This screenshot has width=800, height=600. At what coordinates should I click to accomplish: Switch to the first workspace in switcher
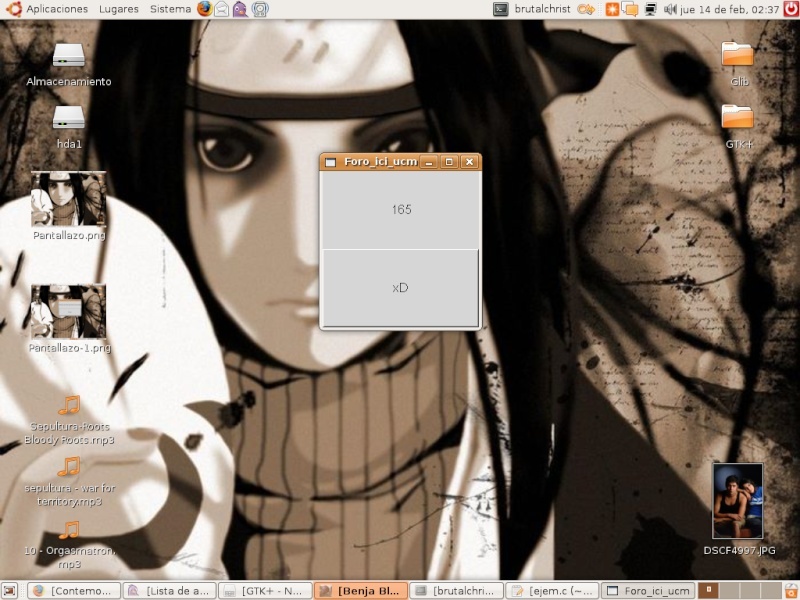coord(708,591)
